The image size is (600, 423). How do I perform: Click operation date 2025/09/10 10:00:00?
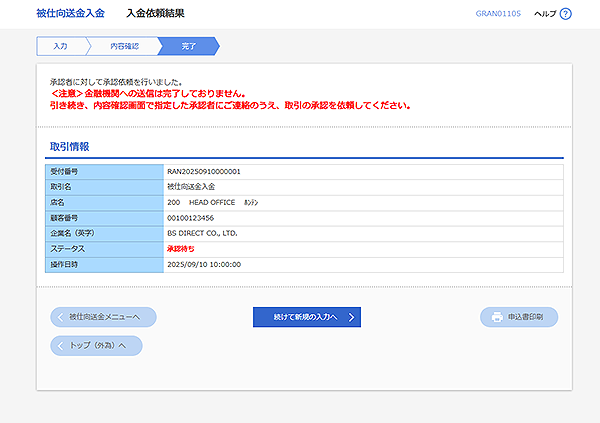point(204,265)
